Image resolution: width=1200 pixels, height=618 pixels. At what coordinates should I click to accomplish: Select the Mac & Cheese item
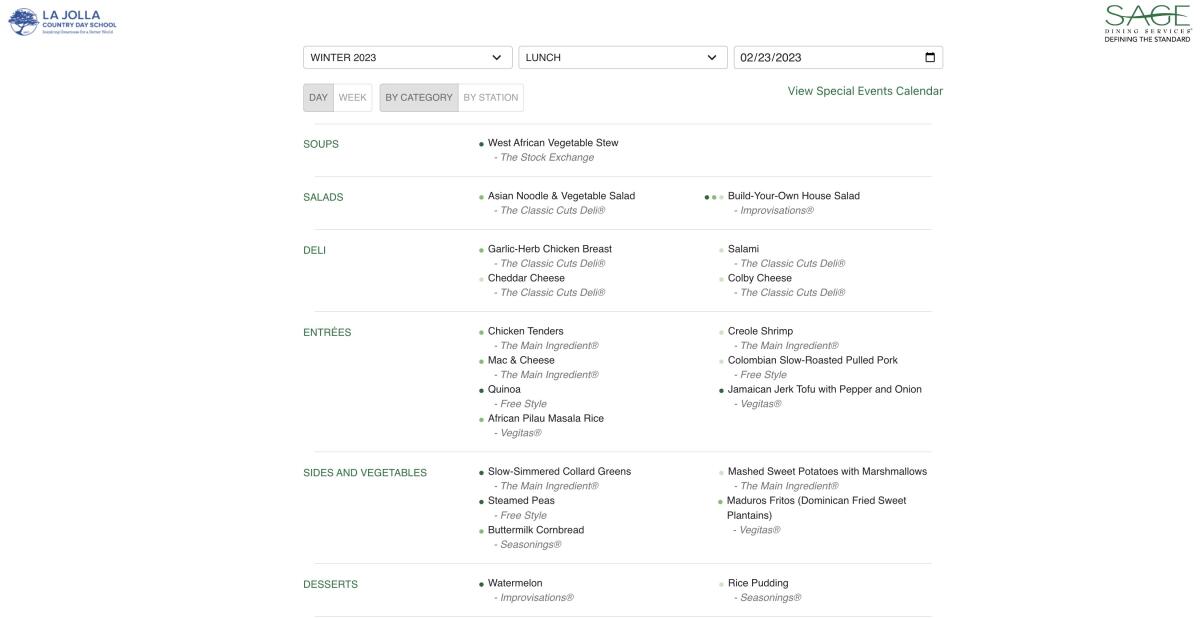[521, 360]
